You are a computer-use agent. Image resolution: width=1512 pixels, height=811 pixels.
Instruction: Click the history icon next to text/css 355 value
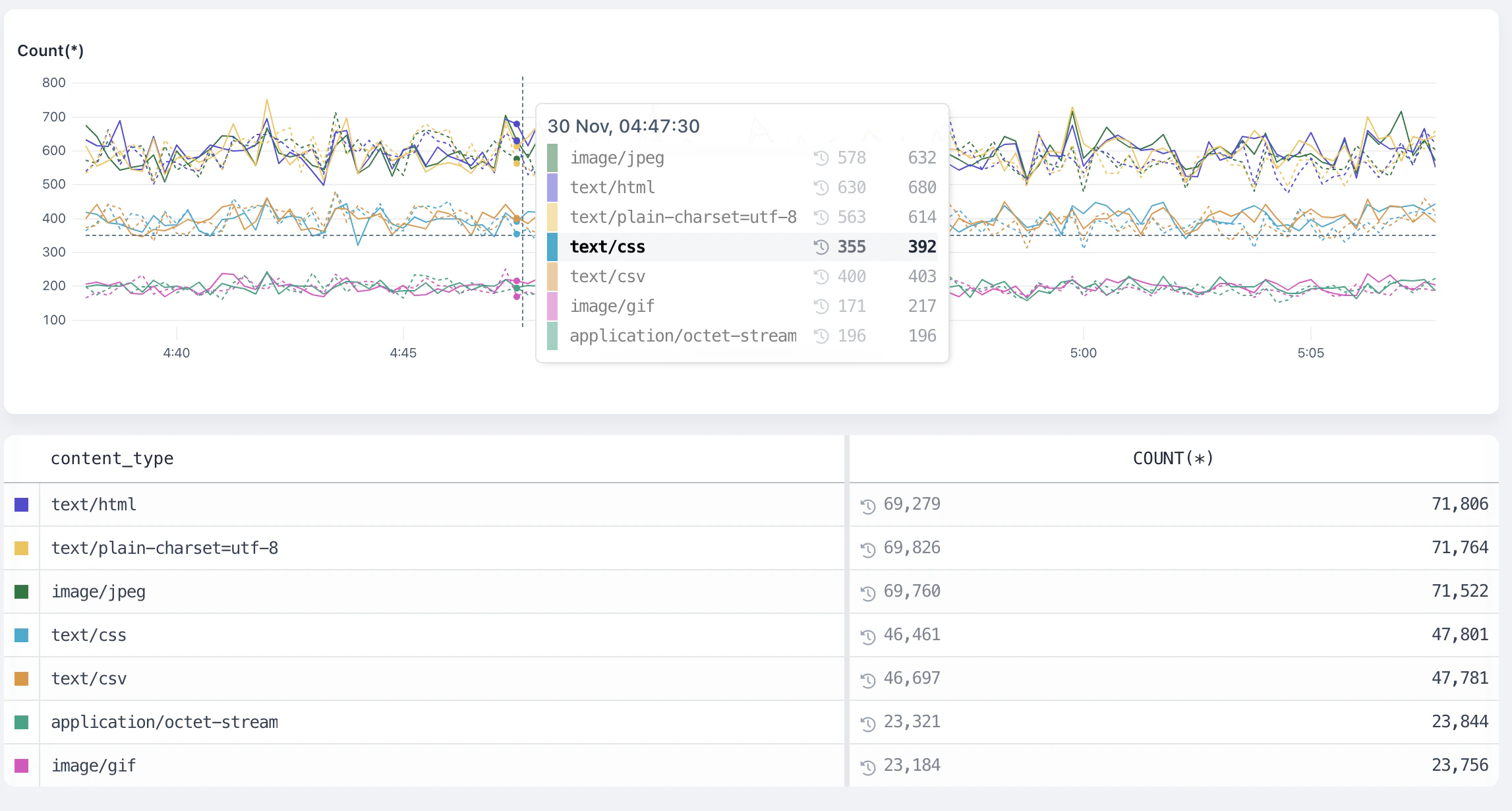coord(821,247)
